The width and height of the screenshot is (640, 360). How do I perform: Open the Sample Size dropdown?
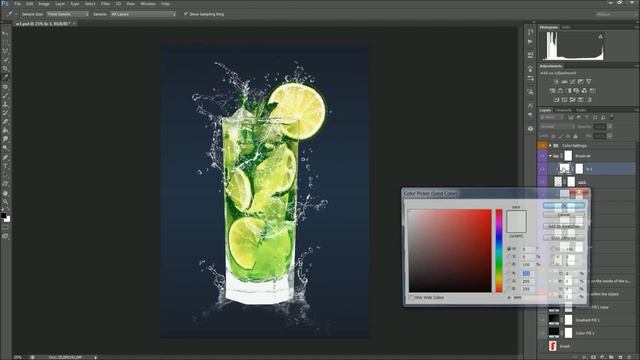click(x=67, y=14)
